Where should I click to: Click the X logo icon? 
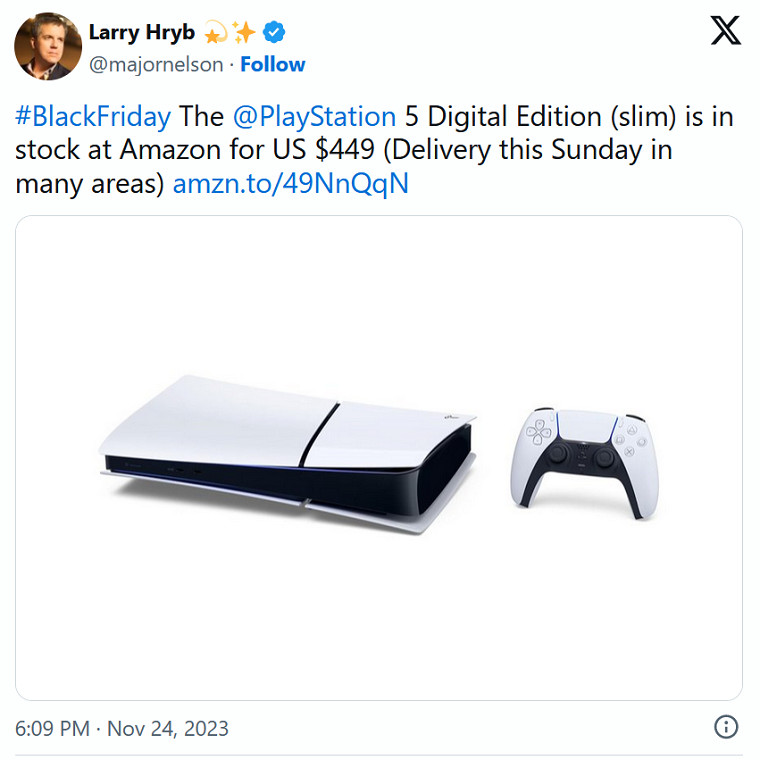tap(725, 31)
